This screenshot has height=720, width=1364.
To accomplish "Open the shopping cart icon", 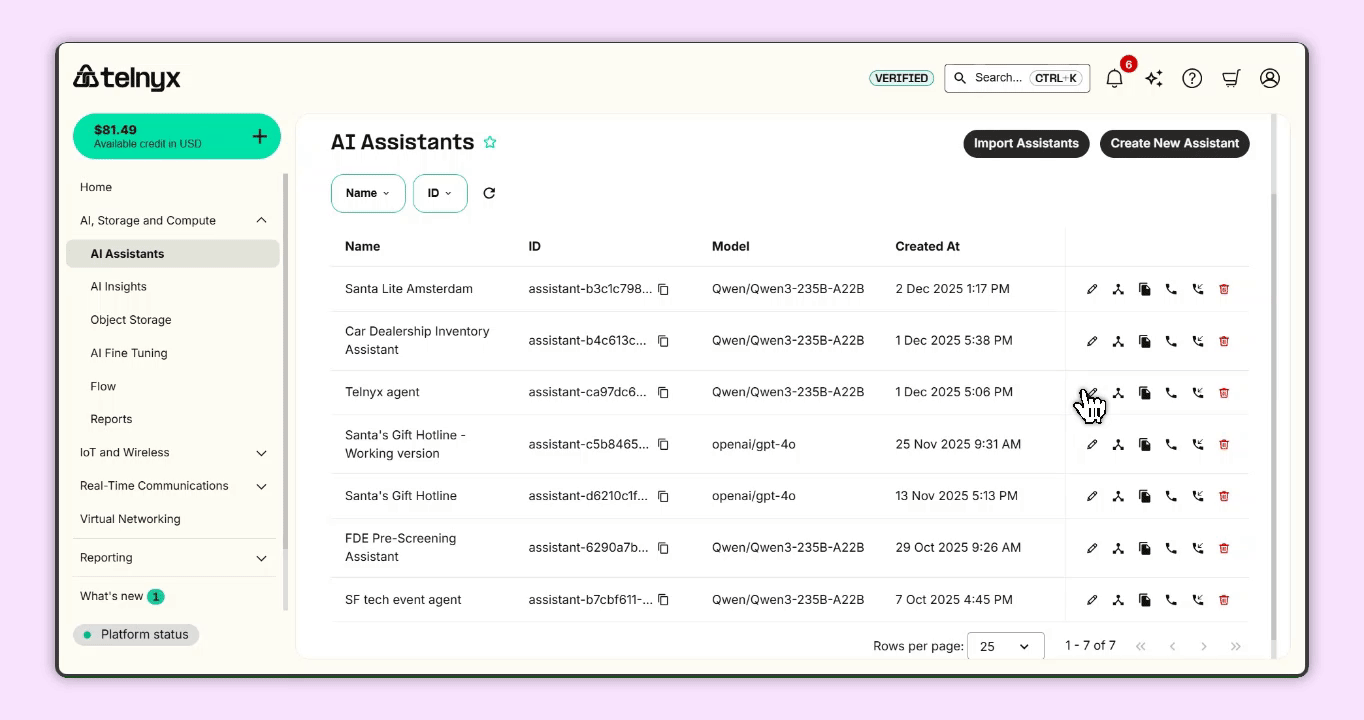I will (1231, 78).
